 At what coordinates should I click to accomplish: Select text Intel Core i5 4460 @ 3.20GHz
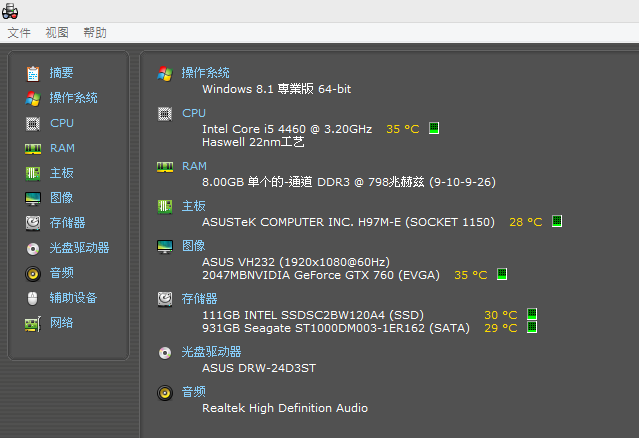[x=287, y=129]
